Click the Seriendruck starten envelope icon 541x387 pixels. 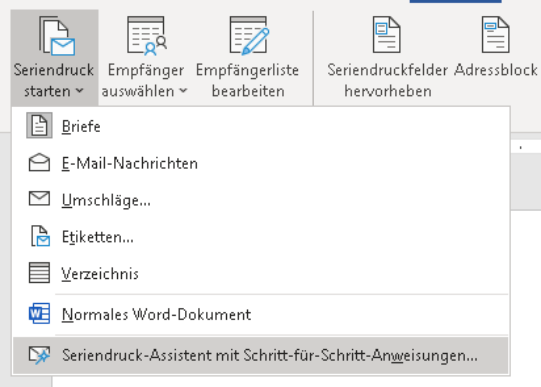pos(57,36)
